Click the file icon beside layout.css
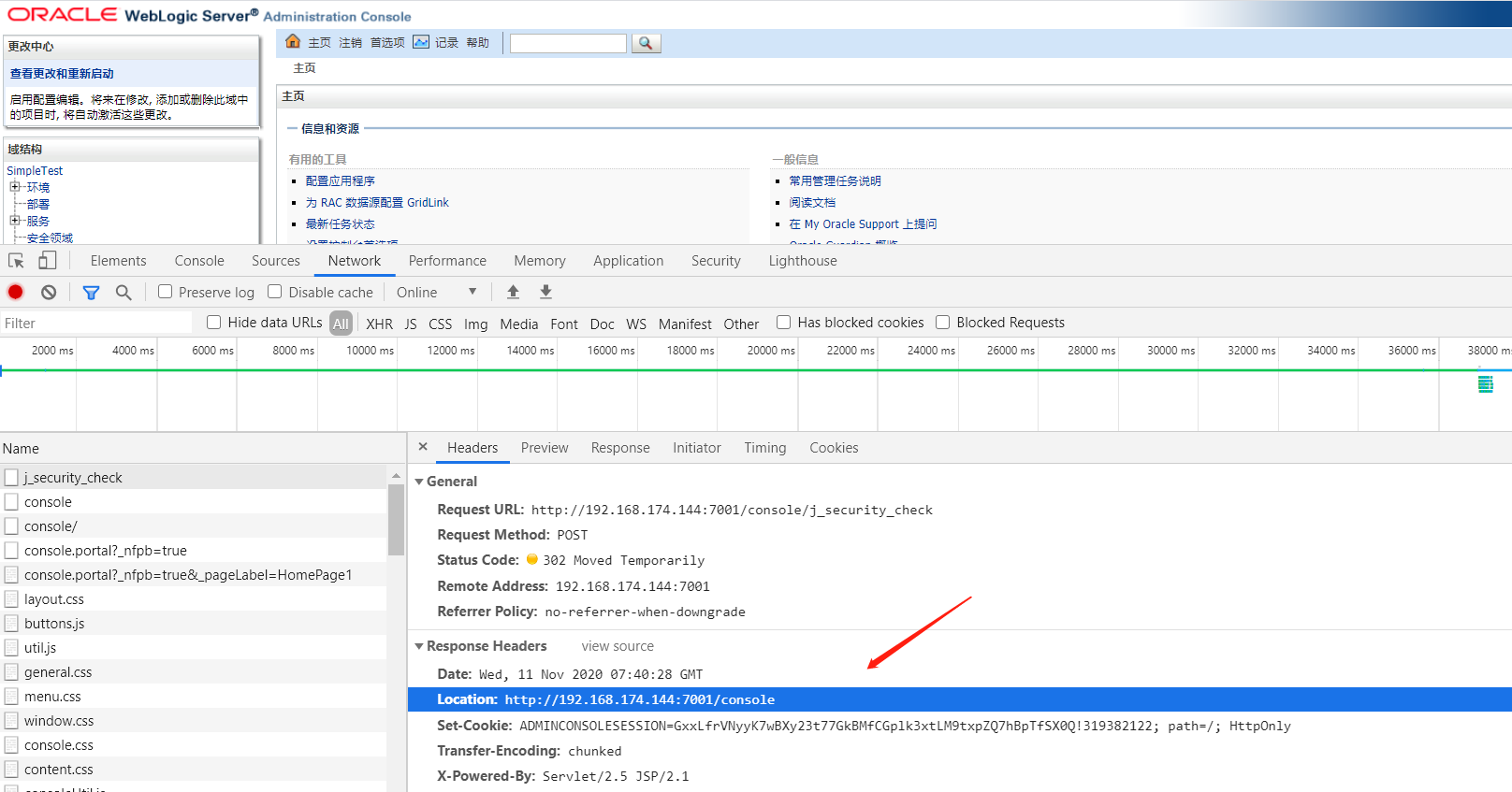 [x=11, y=598]
